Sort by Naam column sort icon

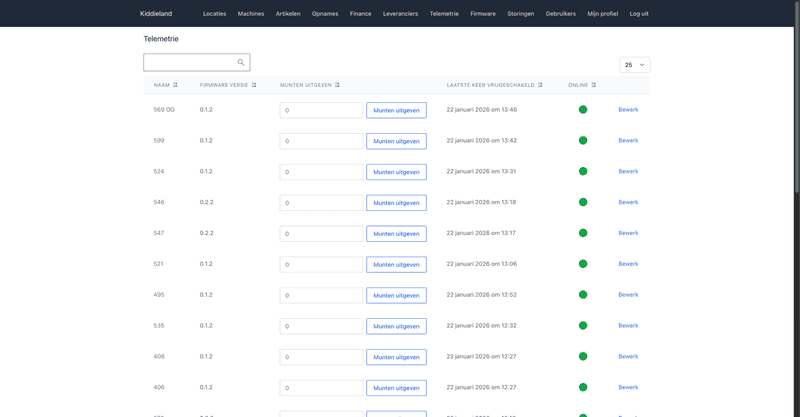175,85
